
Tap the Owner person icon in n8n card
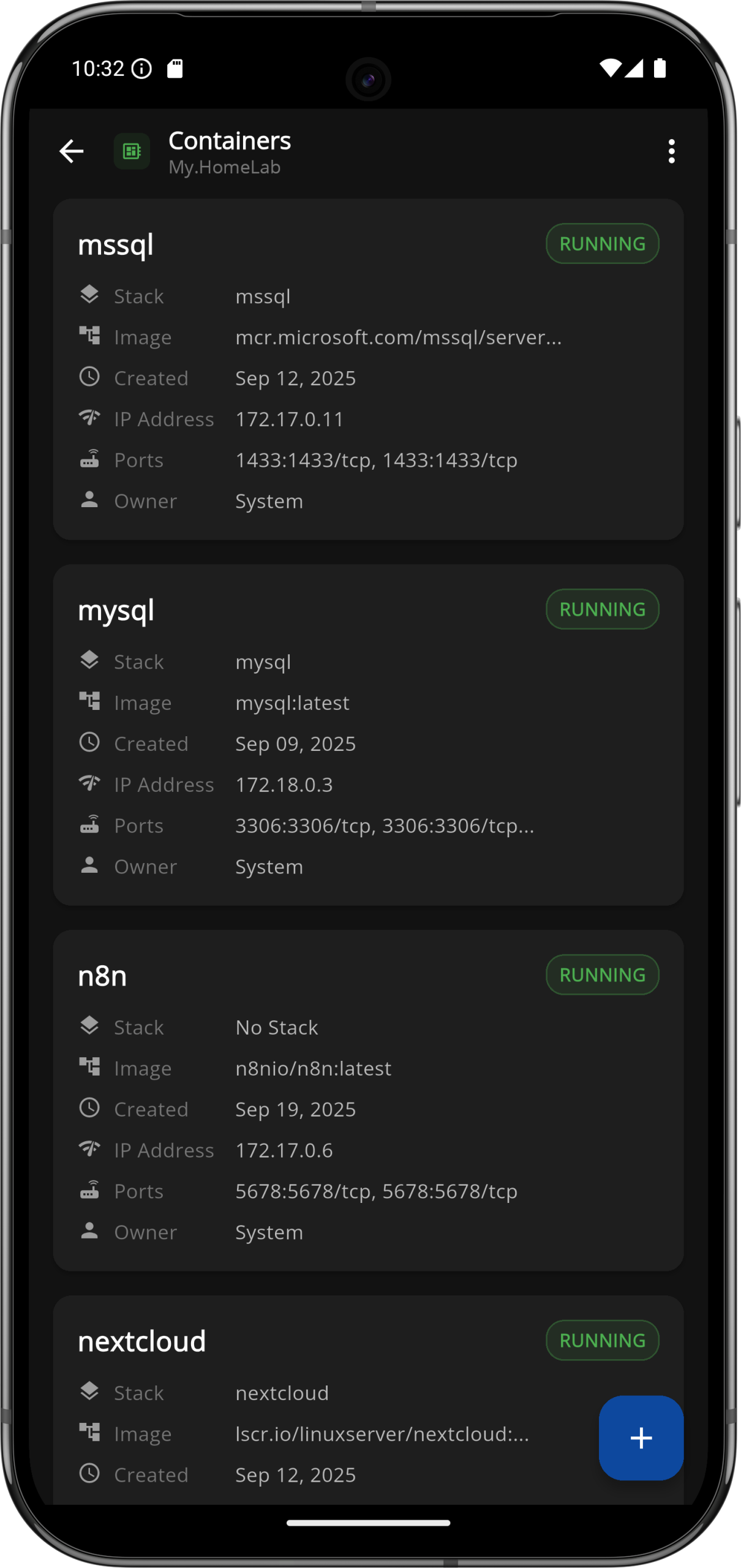89,1231
